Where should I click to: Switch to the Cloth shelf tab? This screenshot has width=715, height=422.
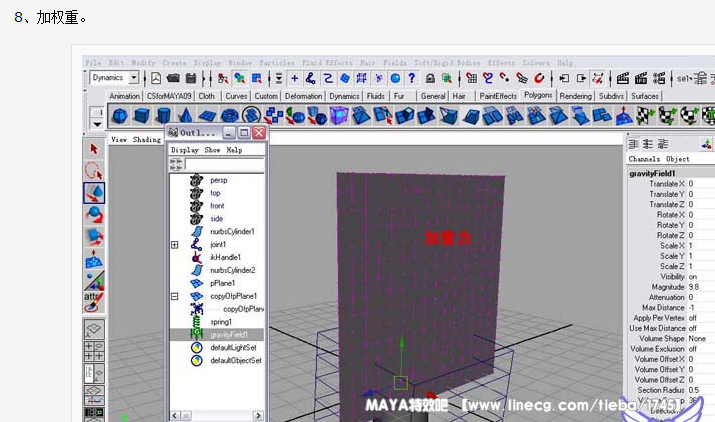[x=207, y=96]
